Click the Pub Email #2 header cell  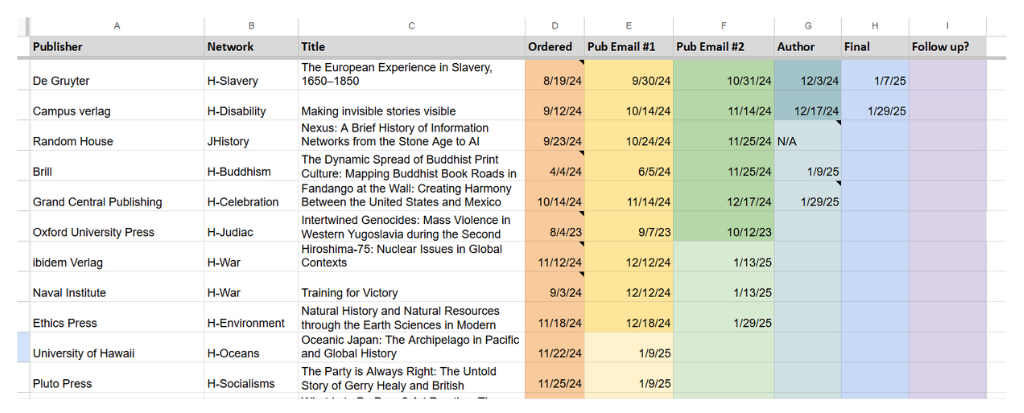click(x=724, y=46)
